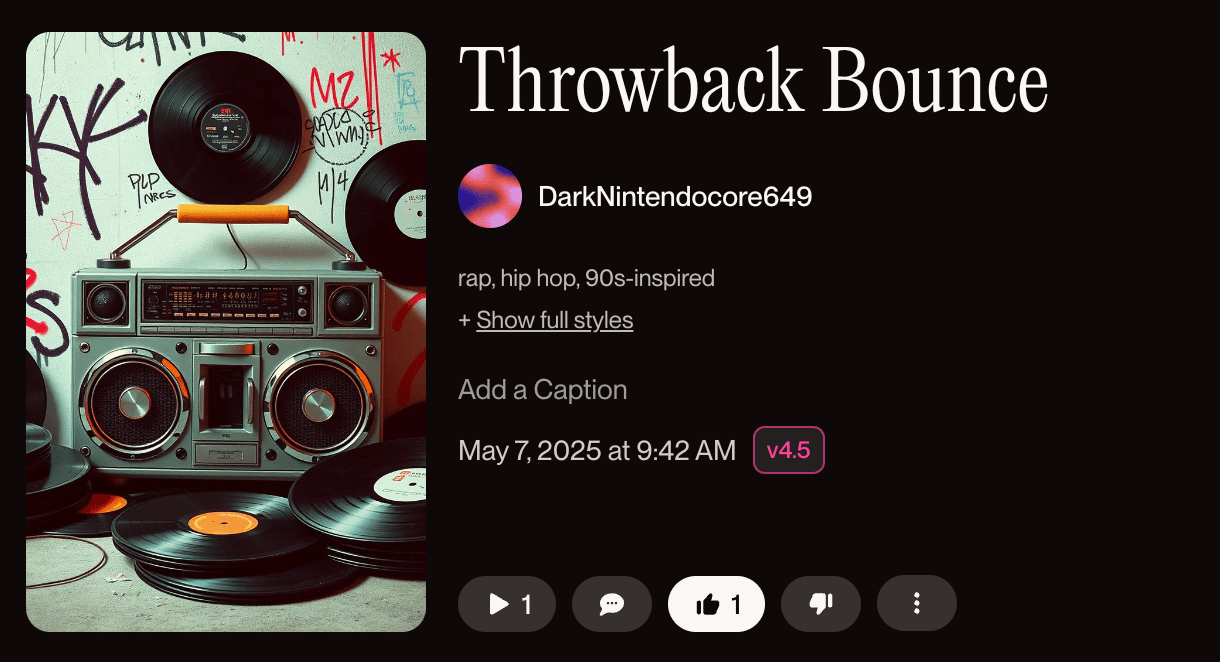Click the plus sign before Show full styles
Screen dimensions: 1220x662
coord(464,321)
